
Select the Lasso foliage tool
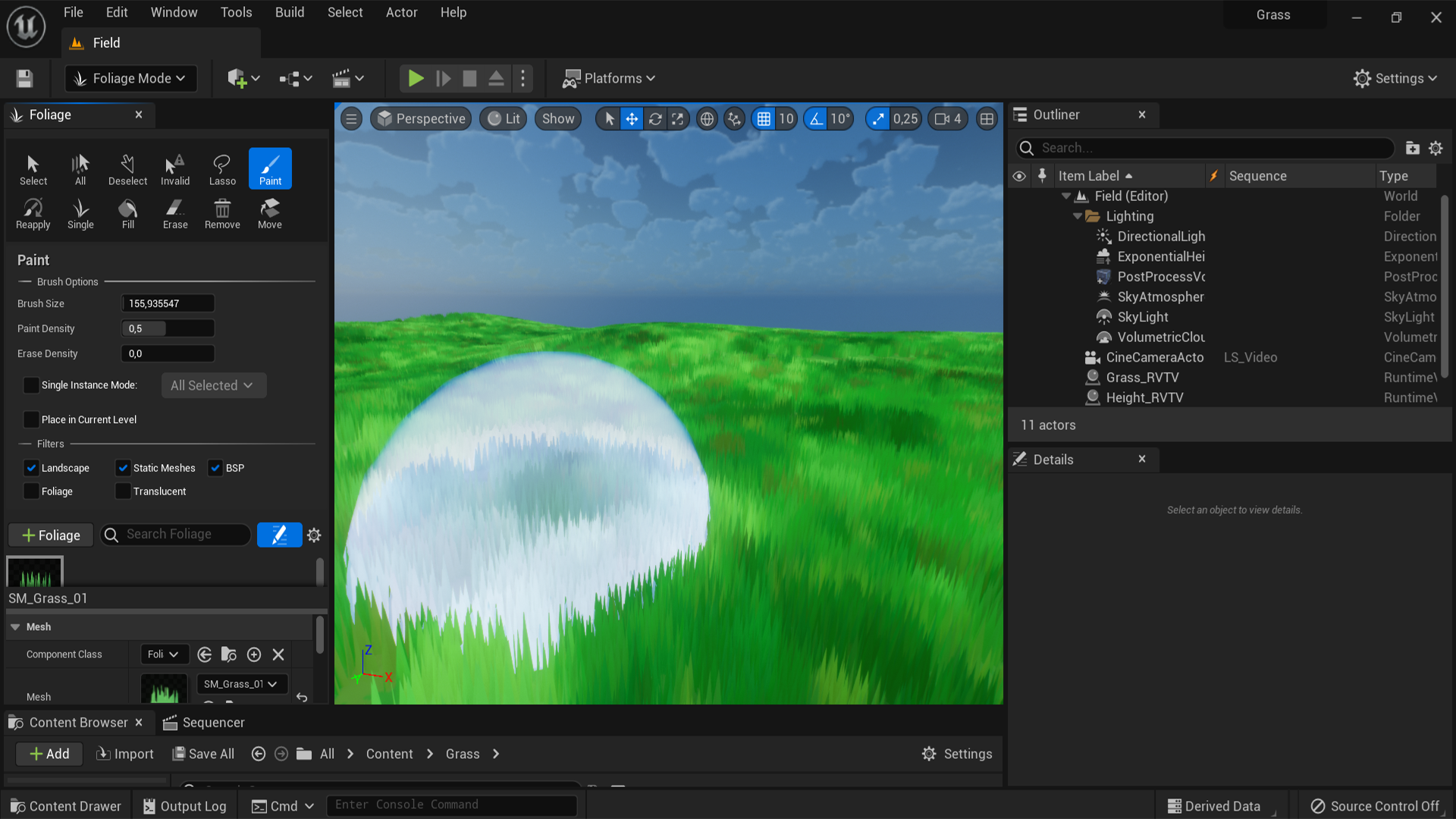(x=222, y=169)
